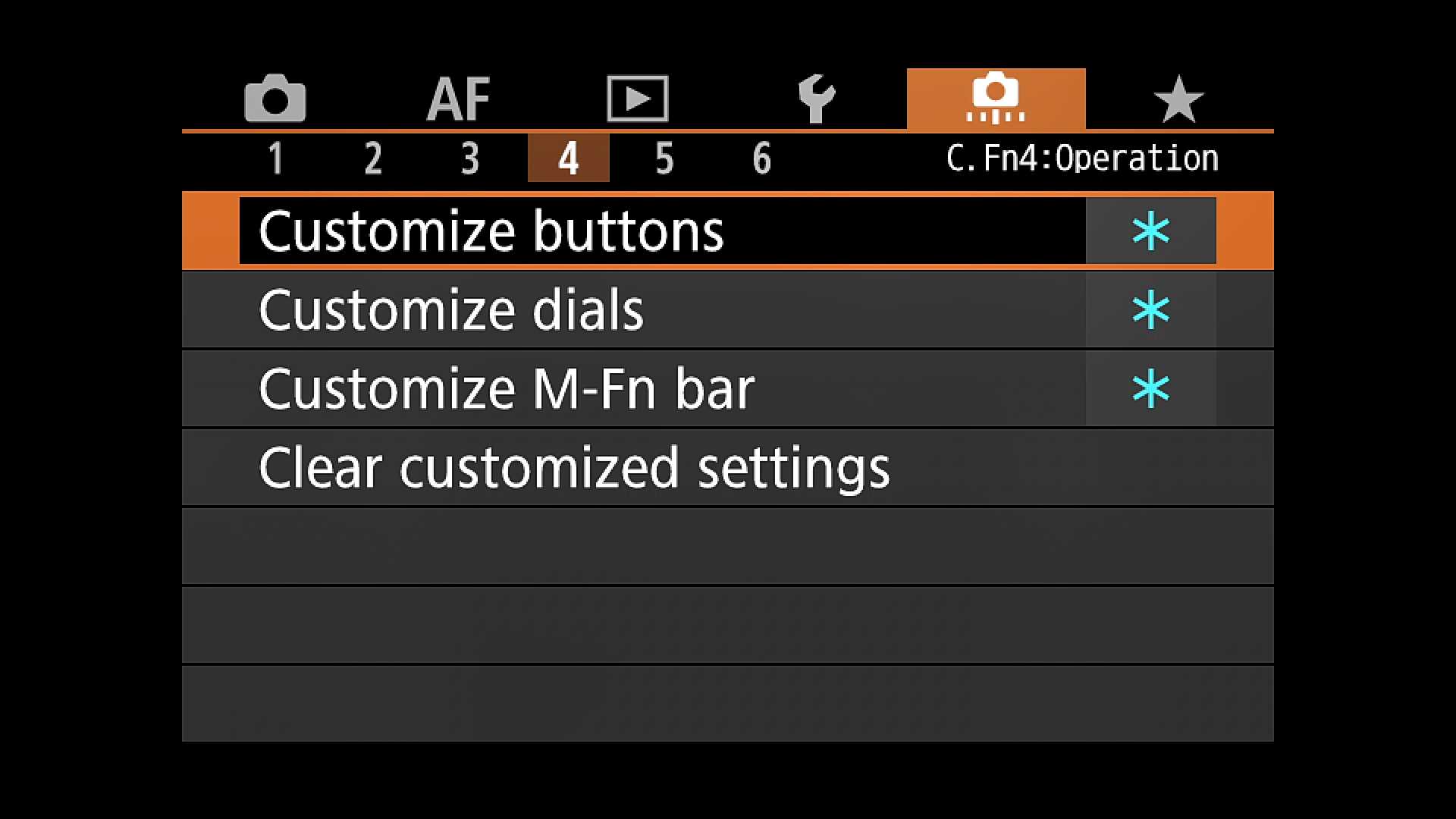Screen dimensions: 1456x819
Task: Open the My Menu star tab
Action: tap(1178, 99)
